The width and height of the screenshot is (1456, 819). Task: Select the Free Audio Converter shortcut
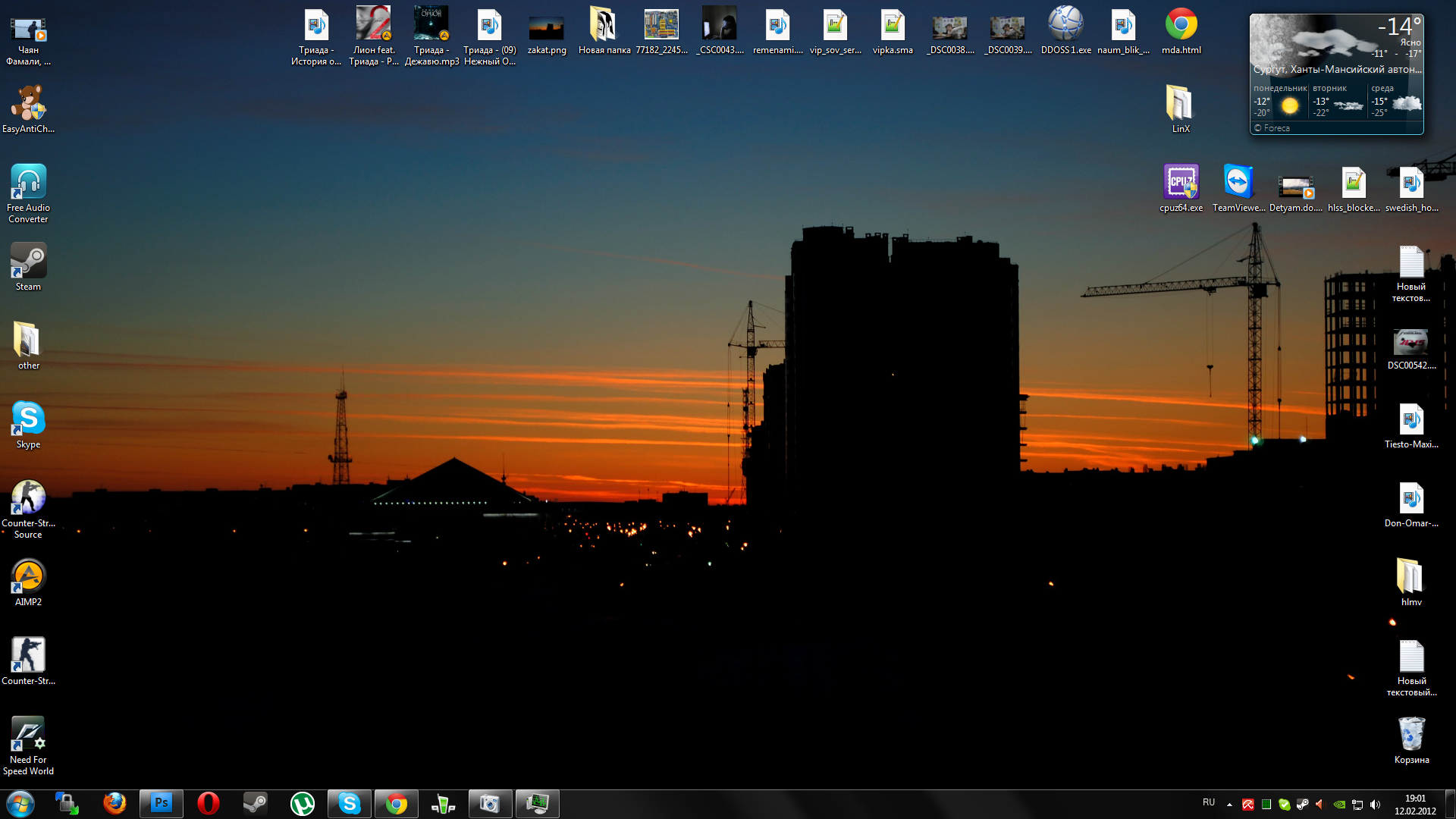[x=28, y=193]
